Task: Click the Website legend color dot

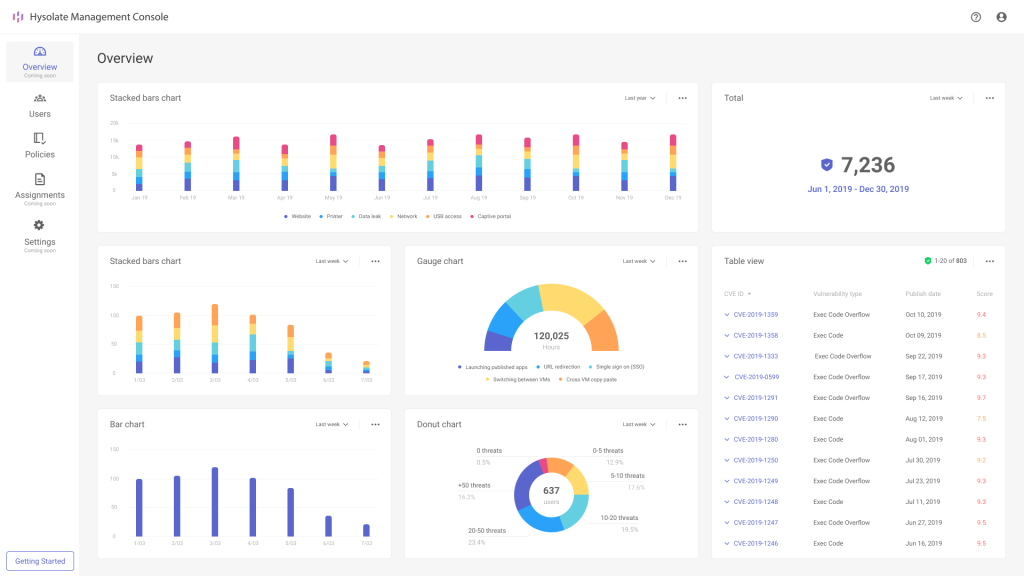Action: click(x=285, y=216)
